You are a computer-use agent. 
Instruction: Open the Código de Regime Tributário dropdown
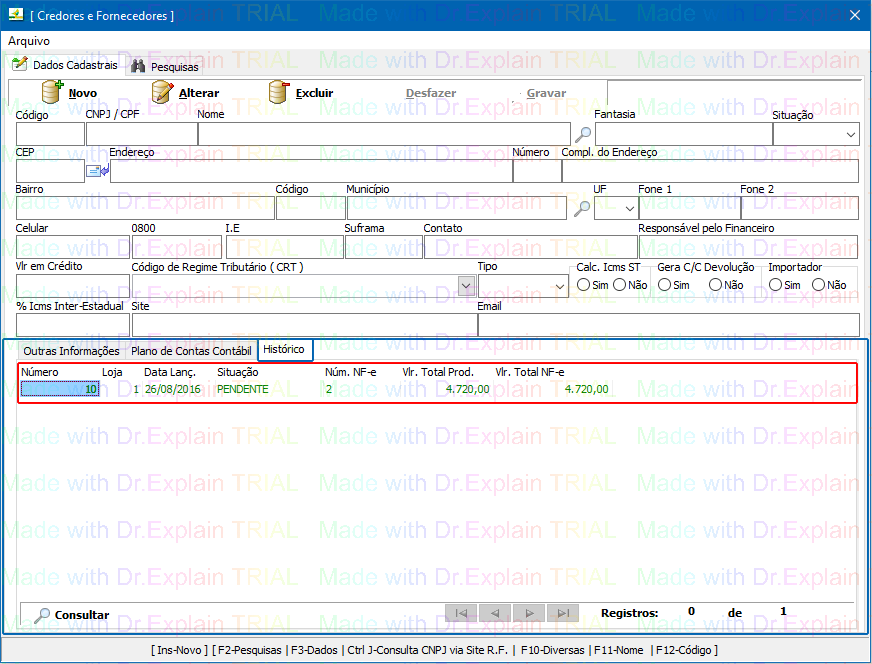pyautogui.click(x=465, y=286)
